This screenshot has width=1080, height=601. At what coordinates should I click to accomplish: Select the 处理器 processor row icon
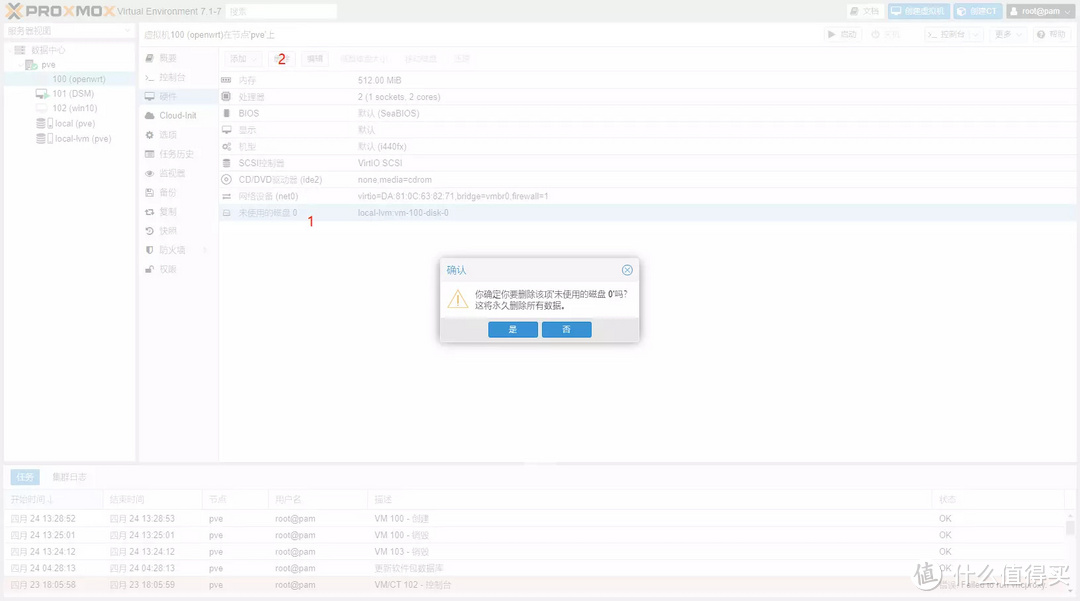(226, 97)
